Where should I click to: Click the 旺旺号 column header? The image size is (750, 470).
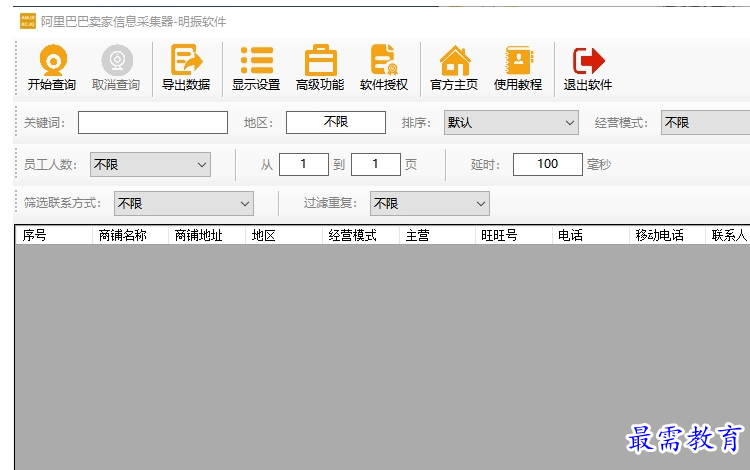514,235
